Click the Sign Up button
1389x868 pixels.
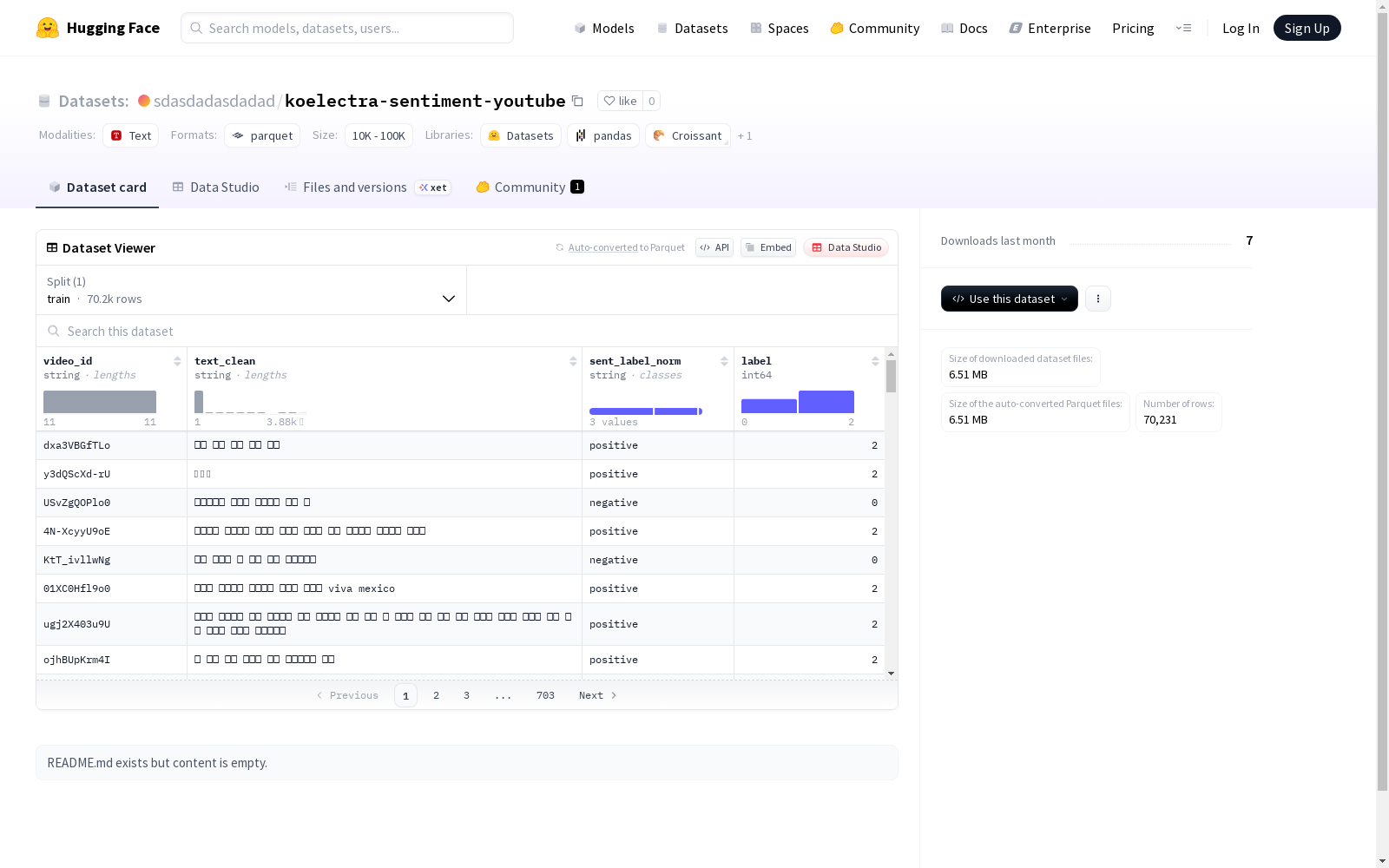(1307, 28)
